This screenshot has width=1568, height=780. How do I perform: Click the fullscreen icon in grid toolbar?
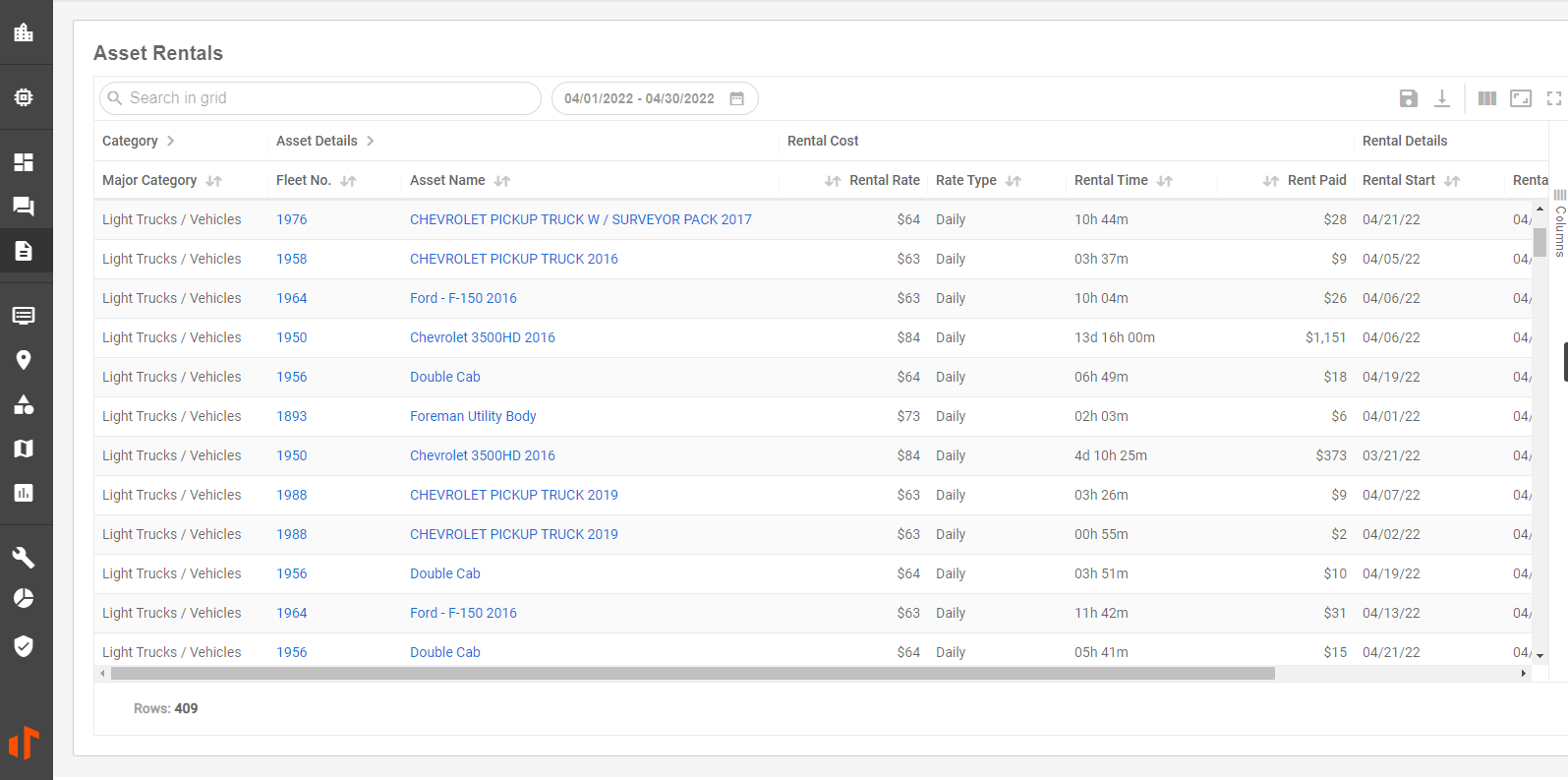[1553, 98]
